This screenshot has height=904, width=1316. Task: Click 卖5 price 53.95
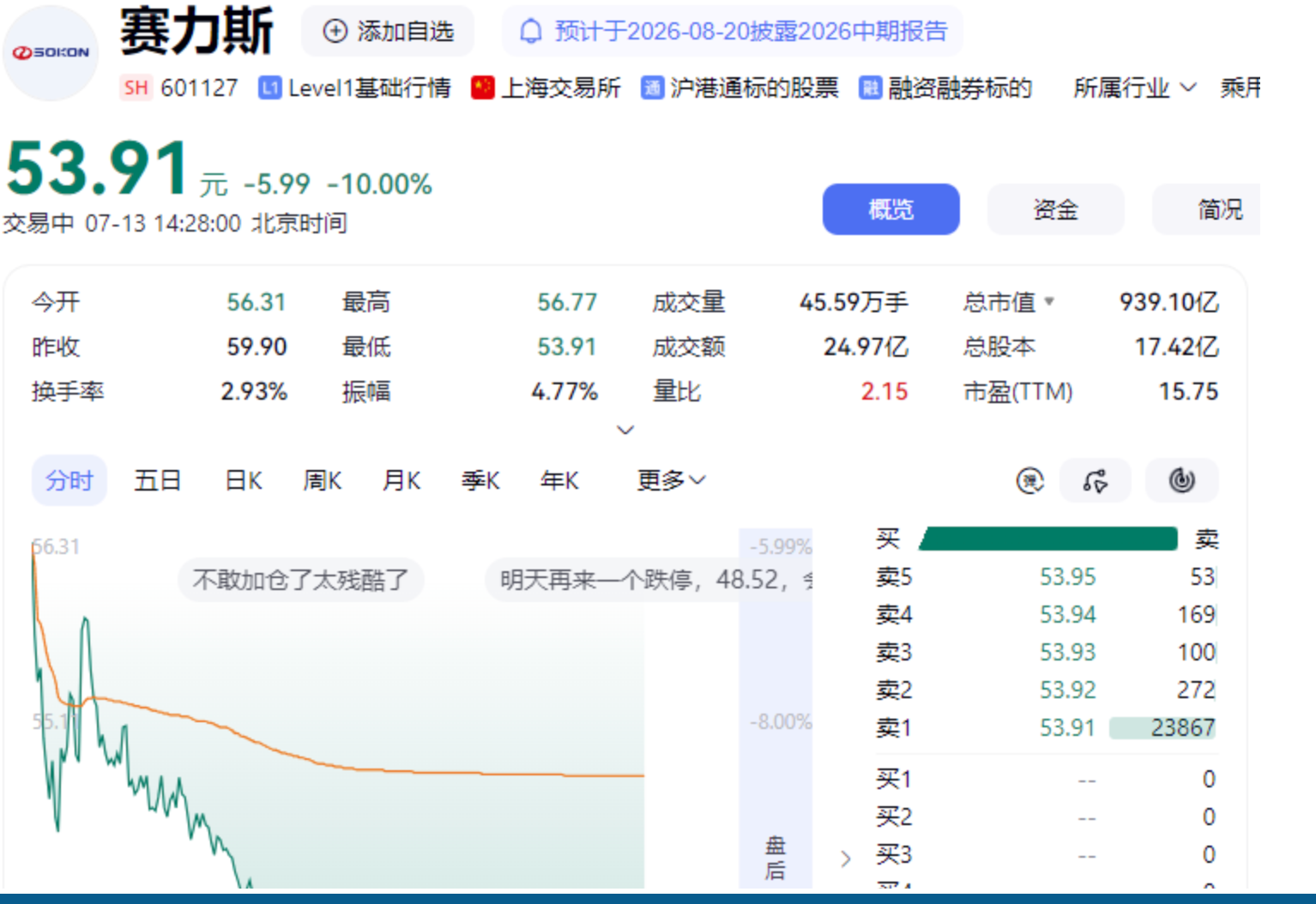1067,576
